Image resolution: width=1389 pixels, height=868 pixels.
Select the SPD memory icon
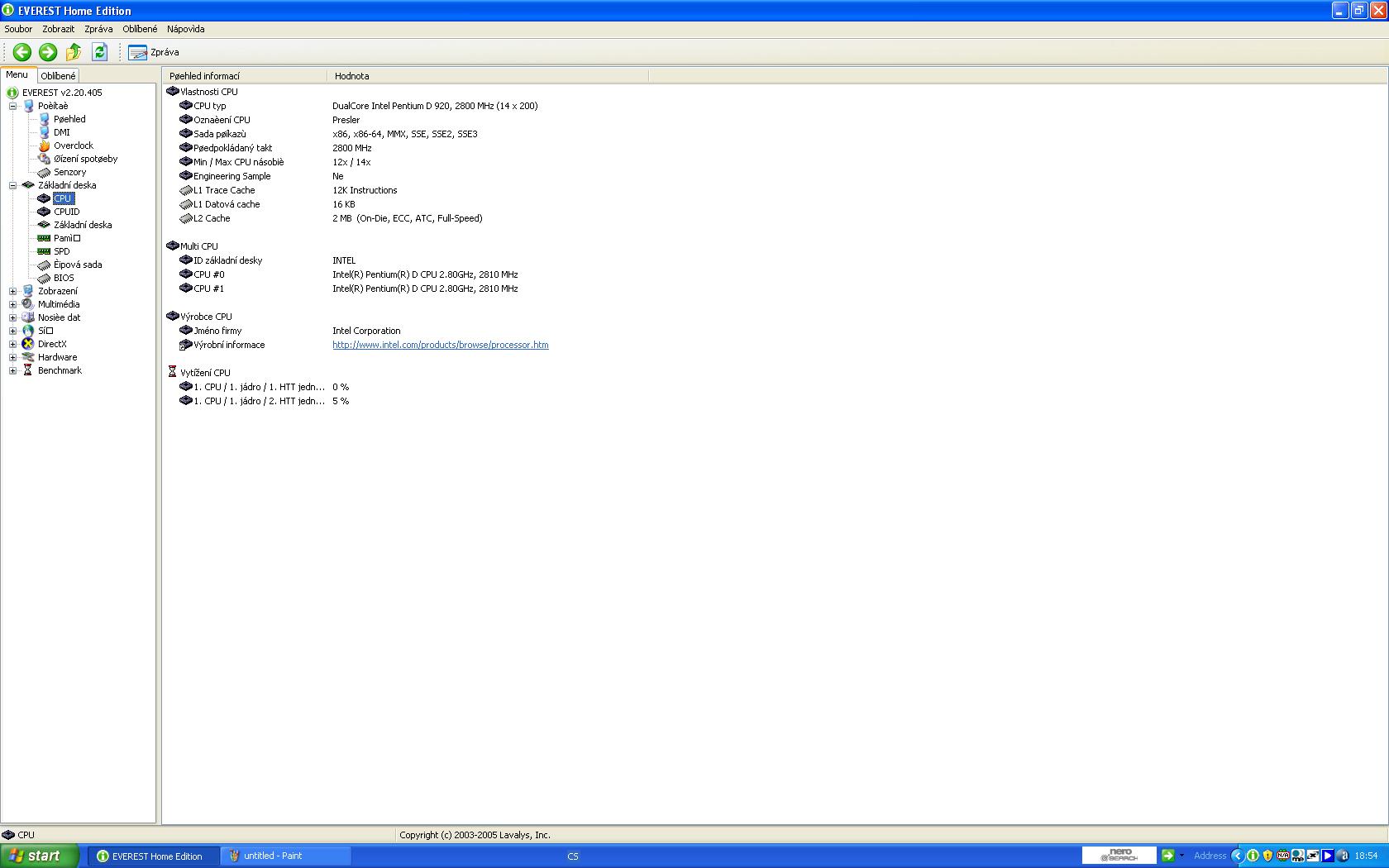pos(45,251)
